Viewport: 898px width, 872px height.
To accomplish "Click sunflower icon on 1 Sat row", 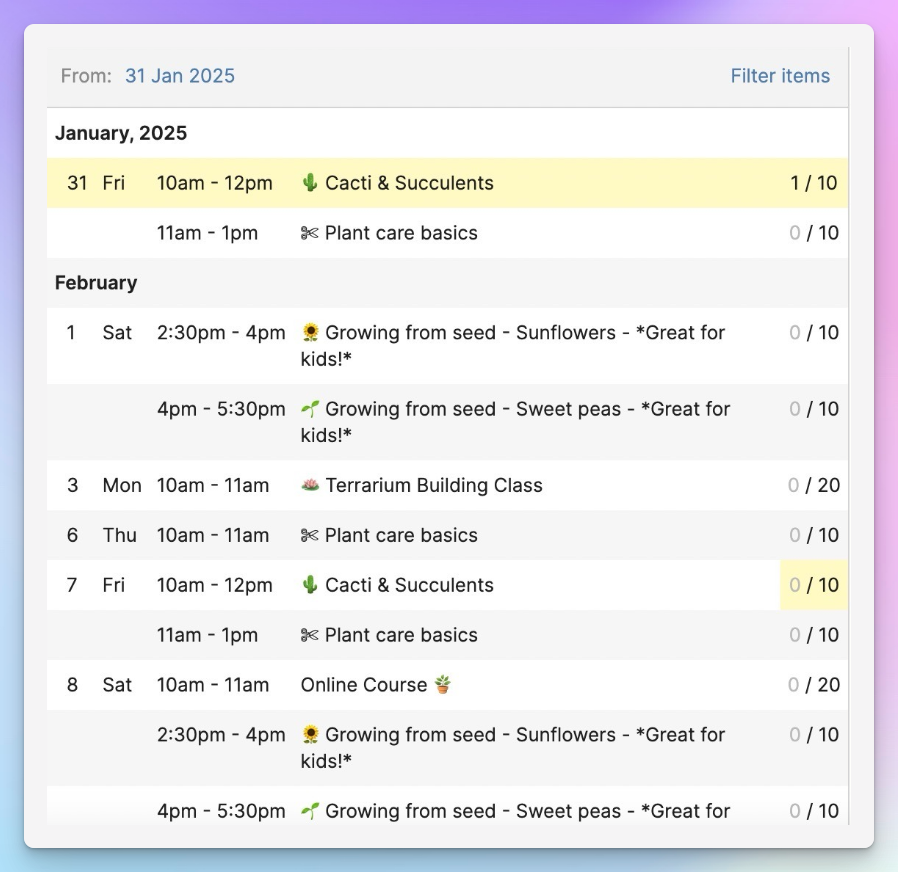I will point(310,332).
